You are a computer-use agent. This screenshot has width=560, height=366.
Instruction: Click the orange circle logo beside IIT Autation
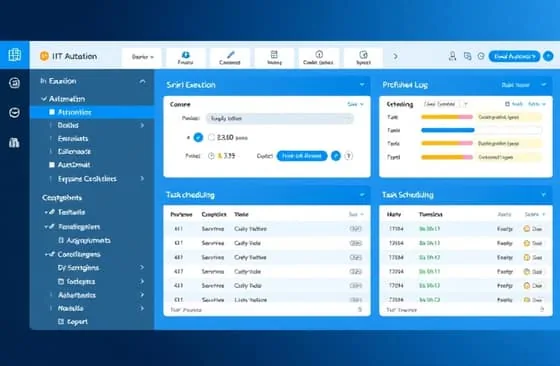[x=44, y=56]
